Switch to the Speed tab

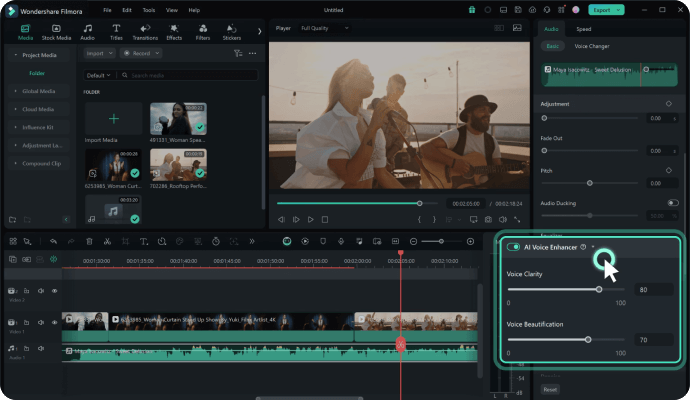583,30
